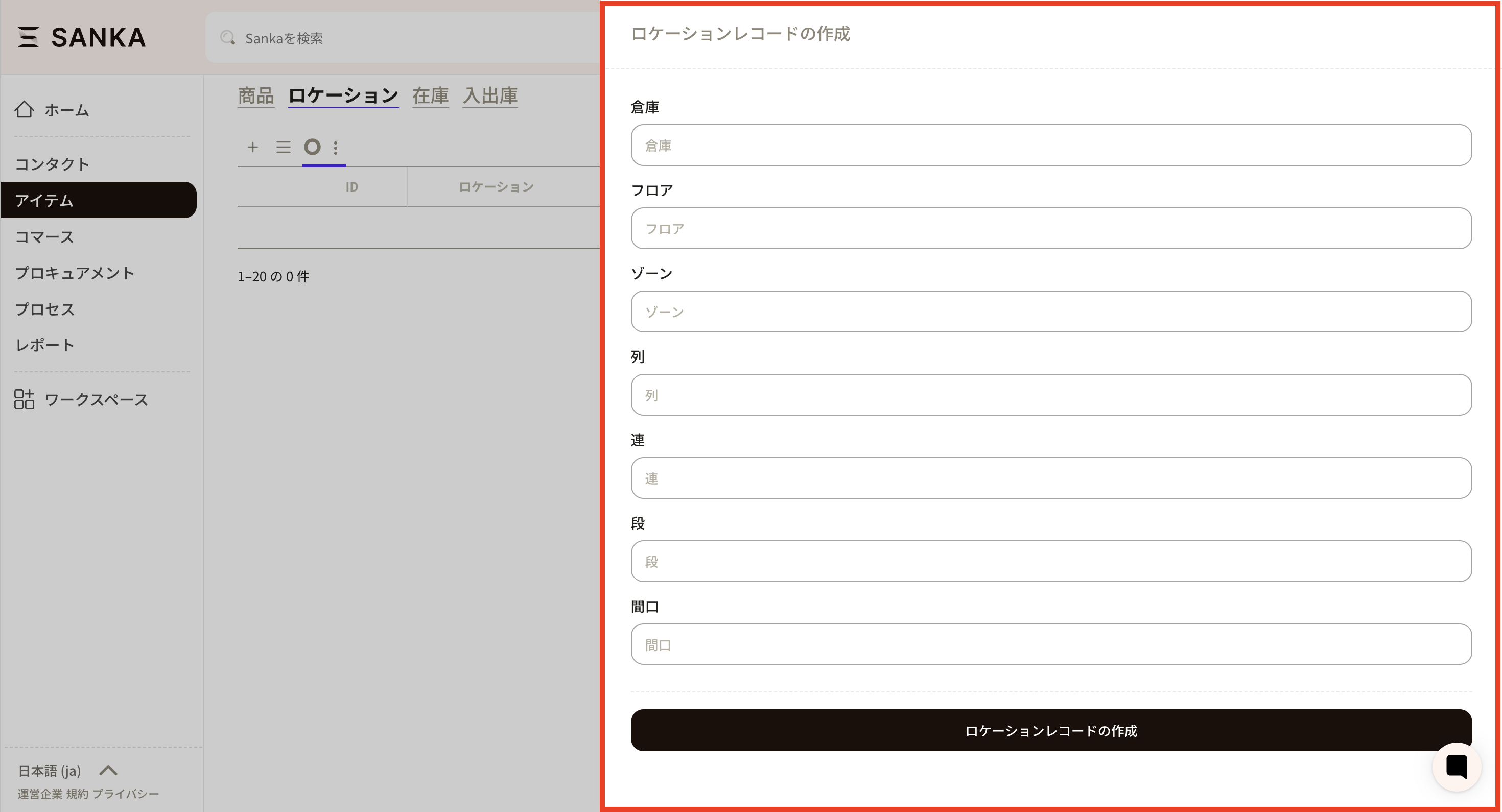Click the 間口 input field
The width and height of the screenshot is (1502, 812).
pyautogui.click(x=1051, y=644)
